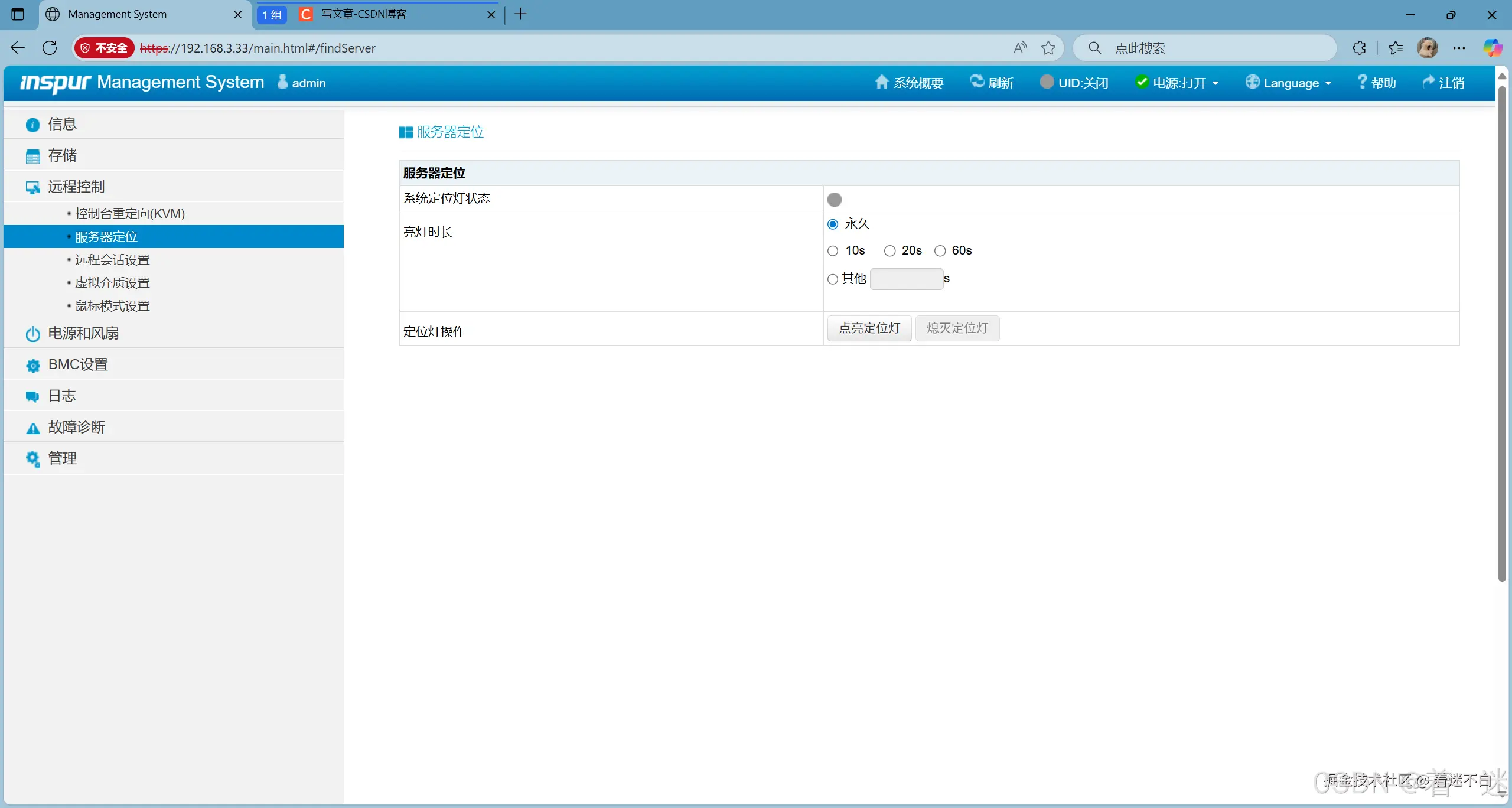Open the 信息 section in the sidebar
Screen dimensions: 1512x808
point(61,123)
